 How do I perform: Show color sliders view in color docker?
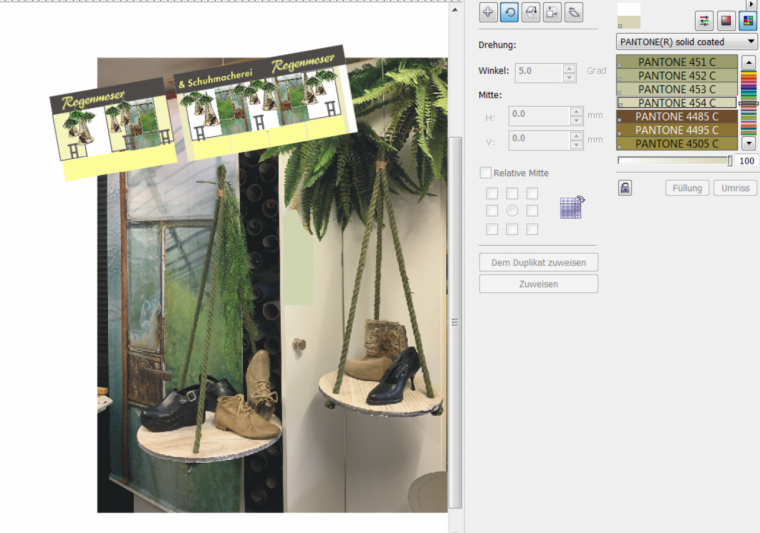pyautogui.click(x=704, y=20)
